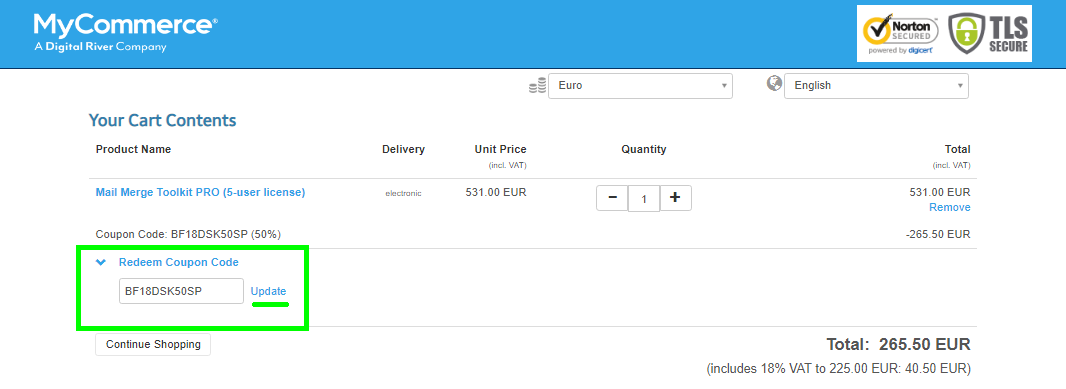This screenshot has height=389, width=1066.
Task: Click the 'Delivery' column header
Action: pyautogui.click(x=403, y=149)
